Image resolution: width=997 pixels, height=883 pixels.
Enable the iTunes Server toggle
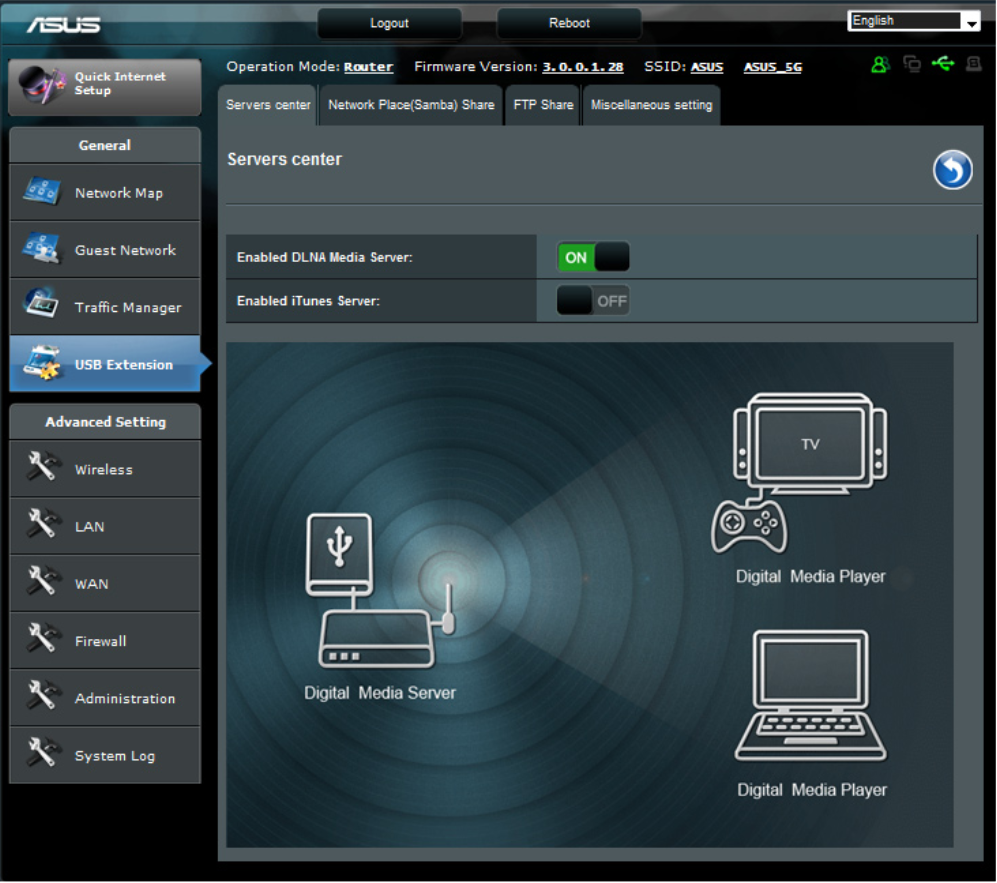coord(593,301)
